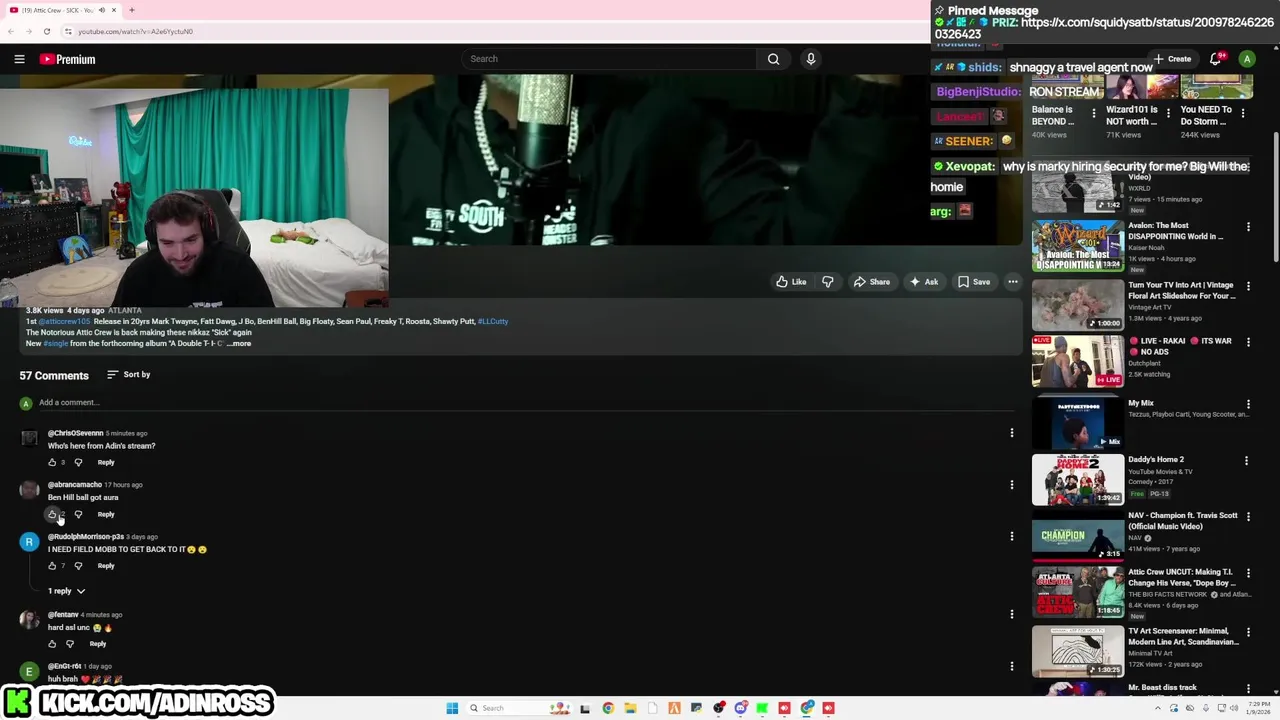This screenshot has height=720, width=1280.
Task: Click the #LLCutty hashtag link
Action: coord(493,321)
